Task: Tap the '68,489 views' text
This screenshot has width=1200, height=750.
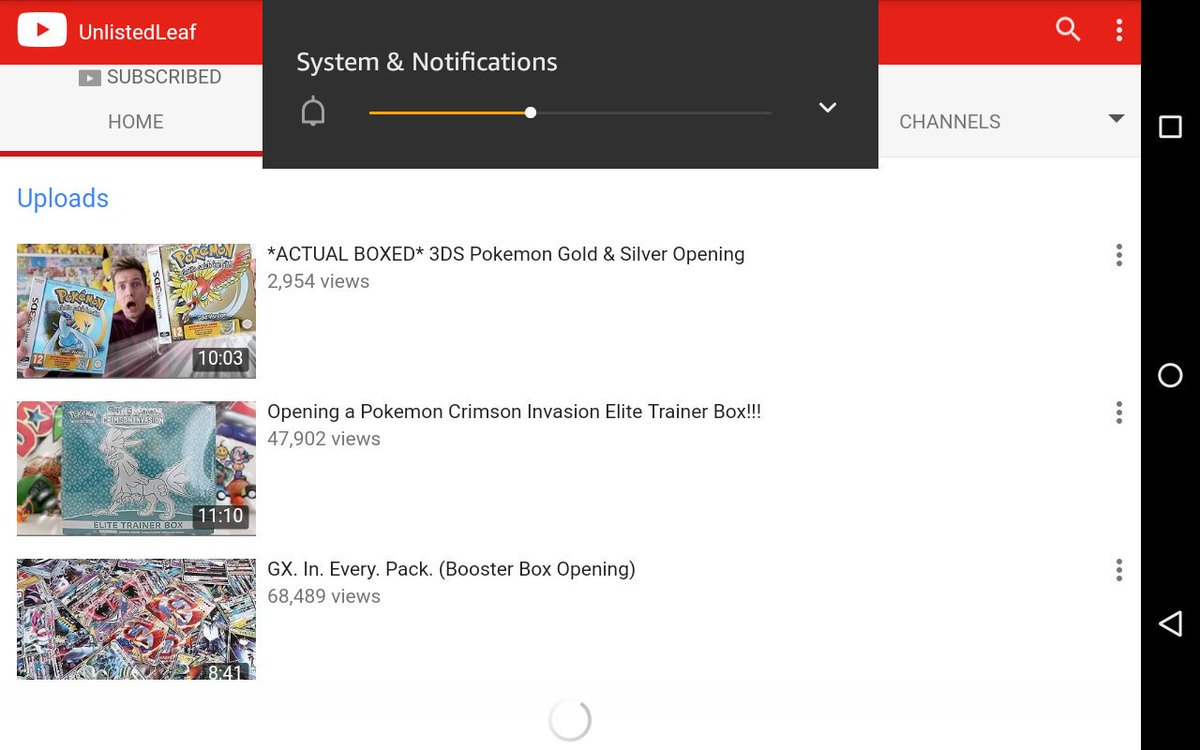Action: click(324, 596)
